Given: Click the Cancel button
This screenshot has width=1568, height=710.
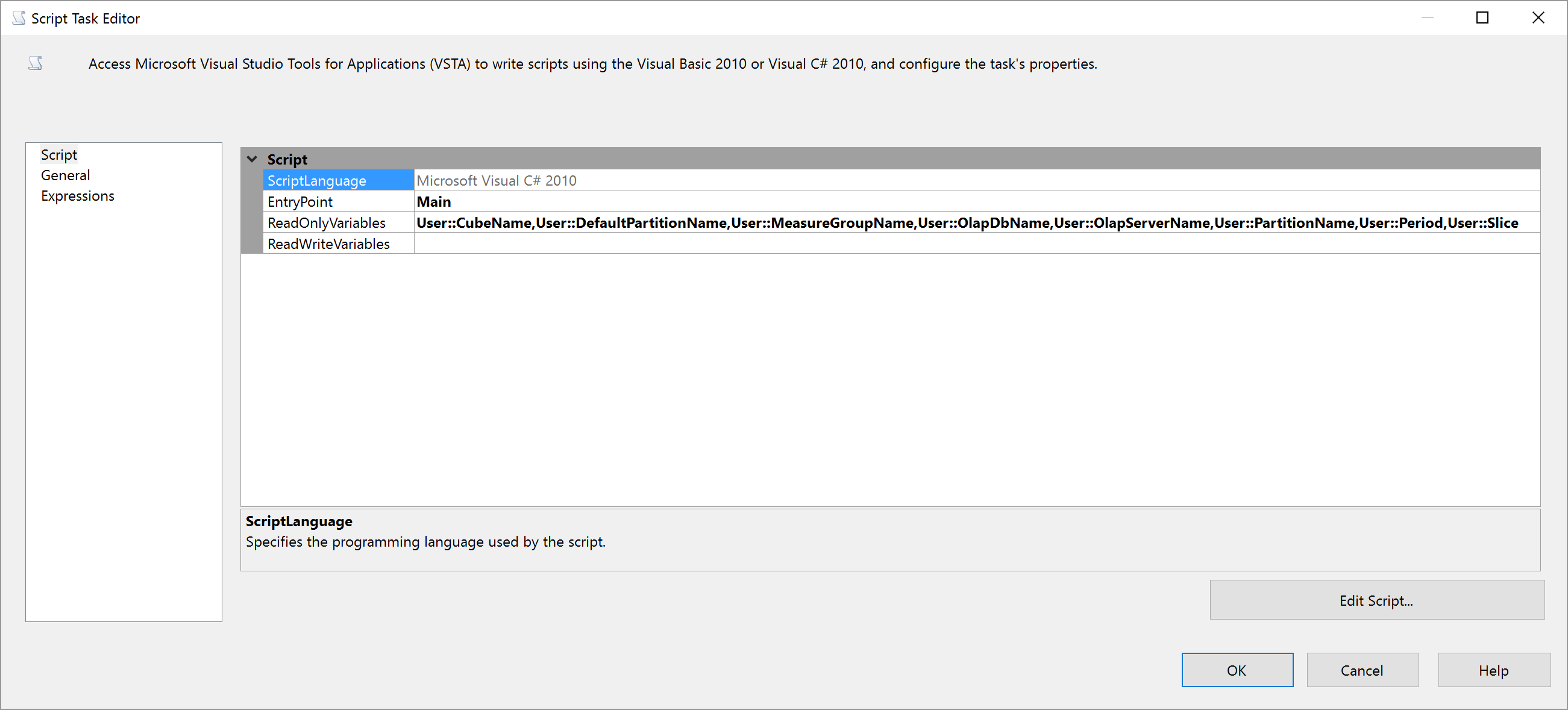Looking at the screenshot, I should (x=1363, y=670).
